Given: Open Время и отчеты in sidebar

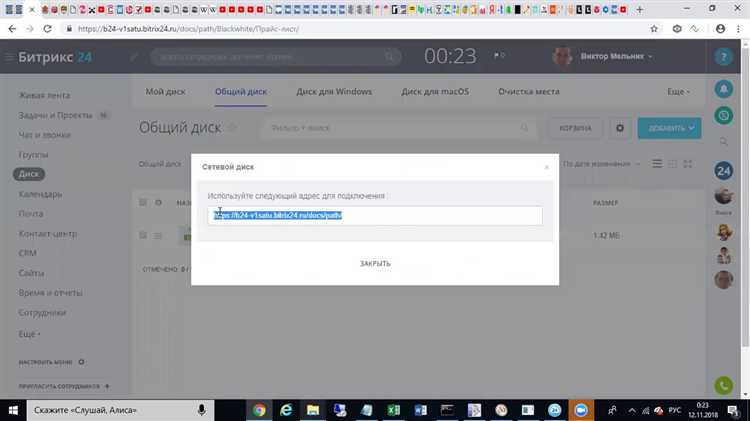Looking at the screenshot, I should [x=50, y=293].
